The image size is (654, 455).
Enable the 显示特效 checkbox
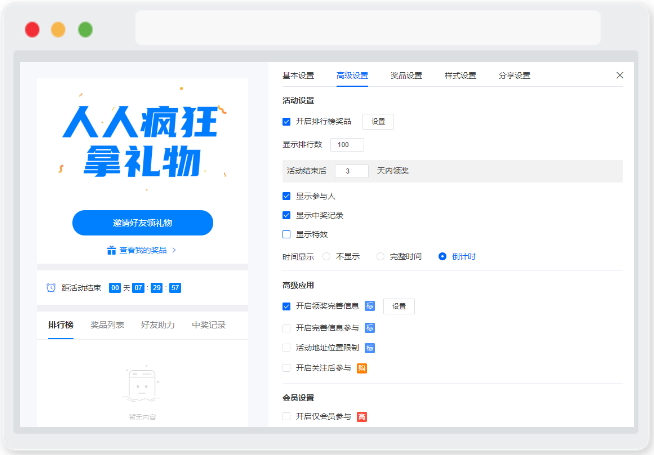pos(287,234)
